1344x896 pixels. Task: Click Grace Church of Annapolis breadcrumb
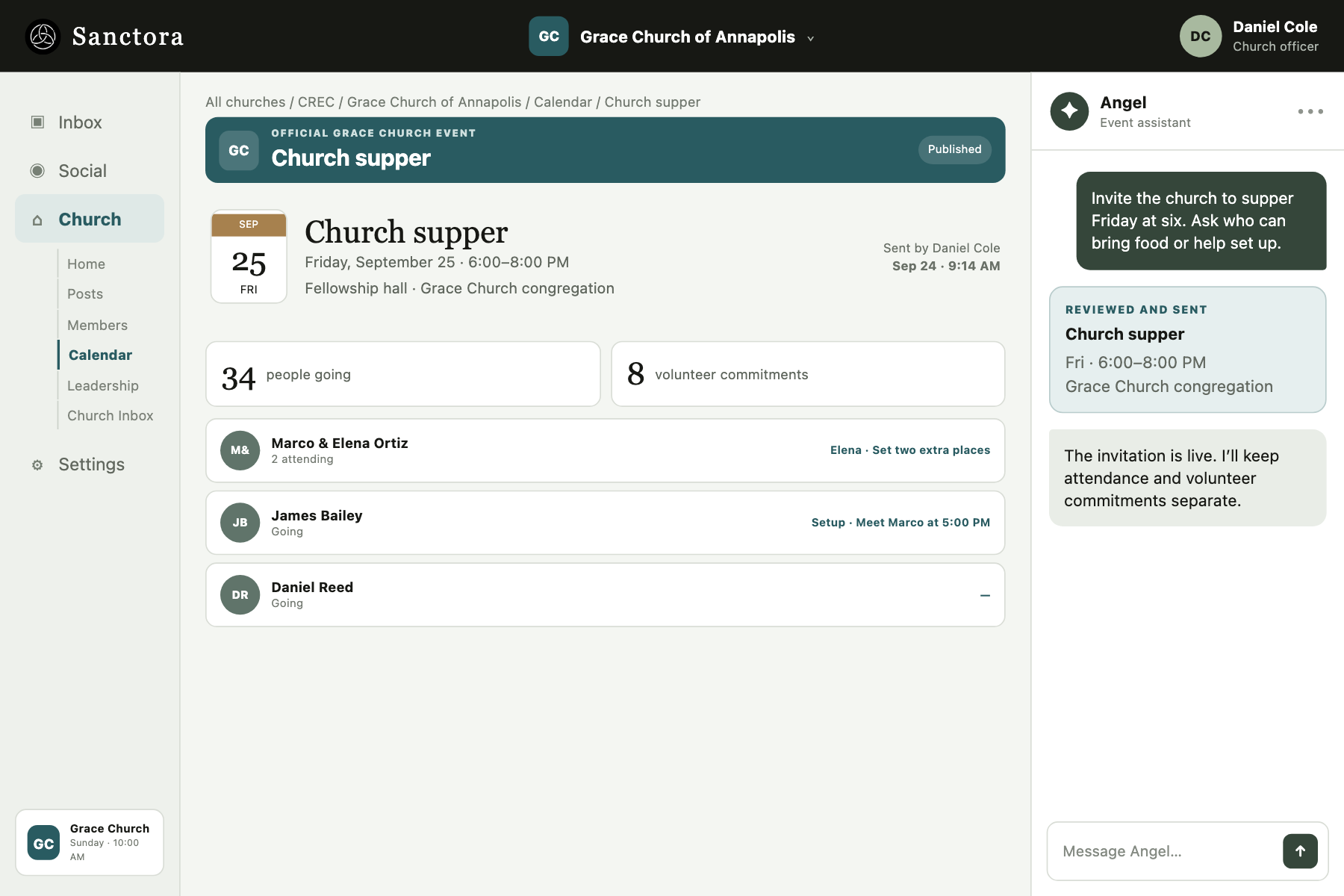(x=434, y=102)
